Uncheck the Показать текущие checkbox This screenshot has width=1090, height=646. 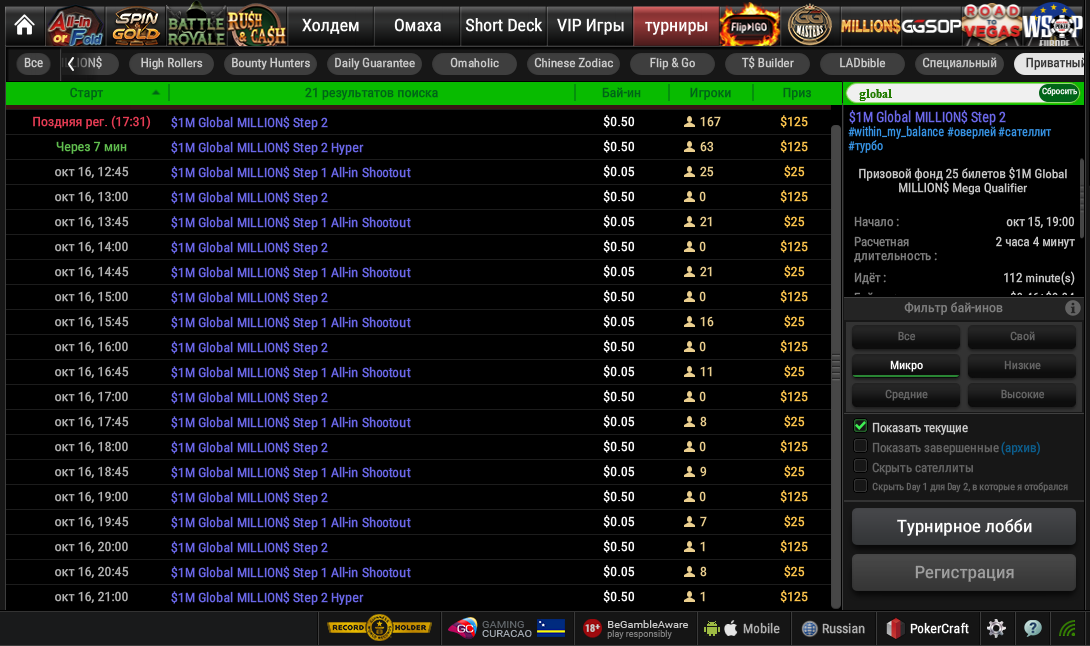(x=860, y=427)
